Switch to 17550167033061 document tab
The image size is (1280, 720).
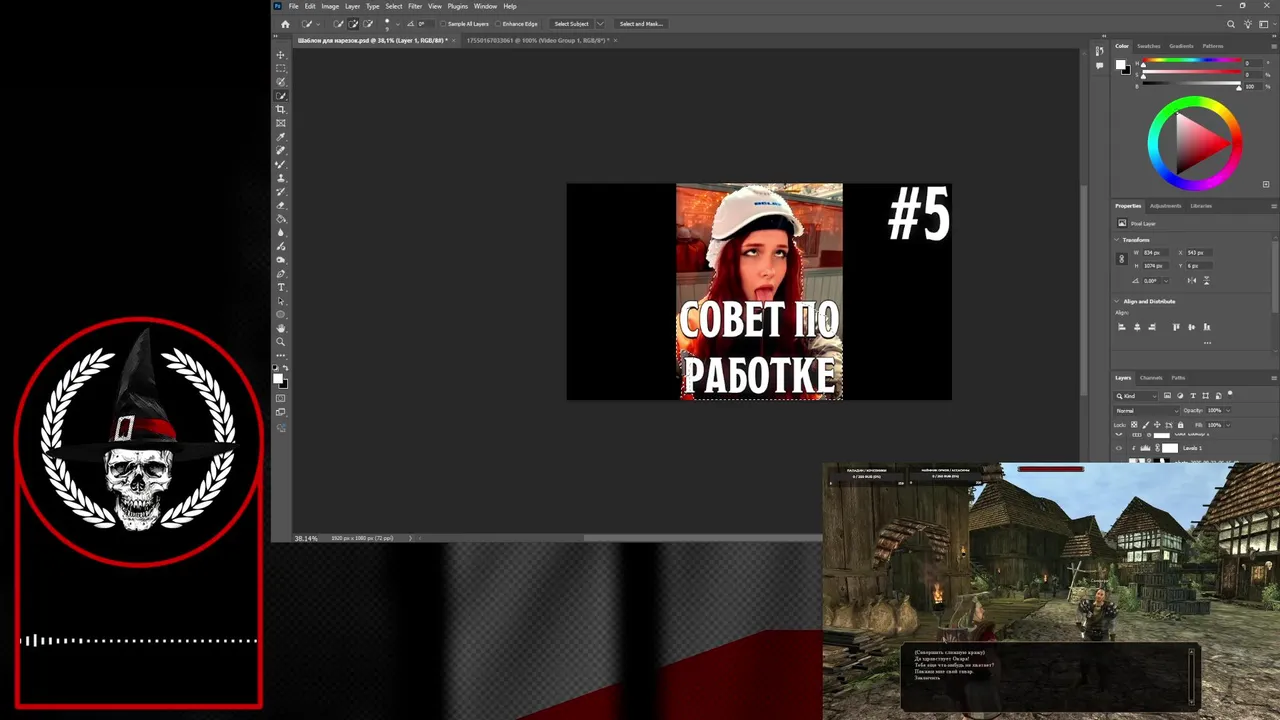pyautogui.click(x=539, y=40)
